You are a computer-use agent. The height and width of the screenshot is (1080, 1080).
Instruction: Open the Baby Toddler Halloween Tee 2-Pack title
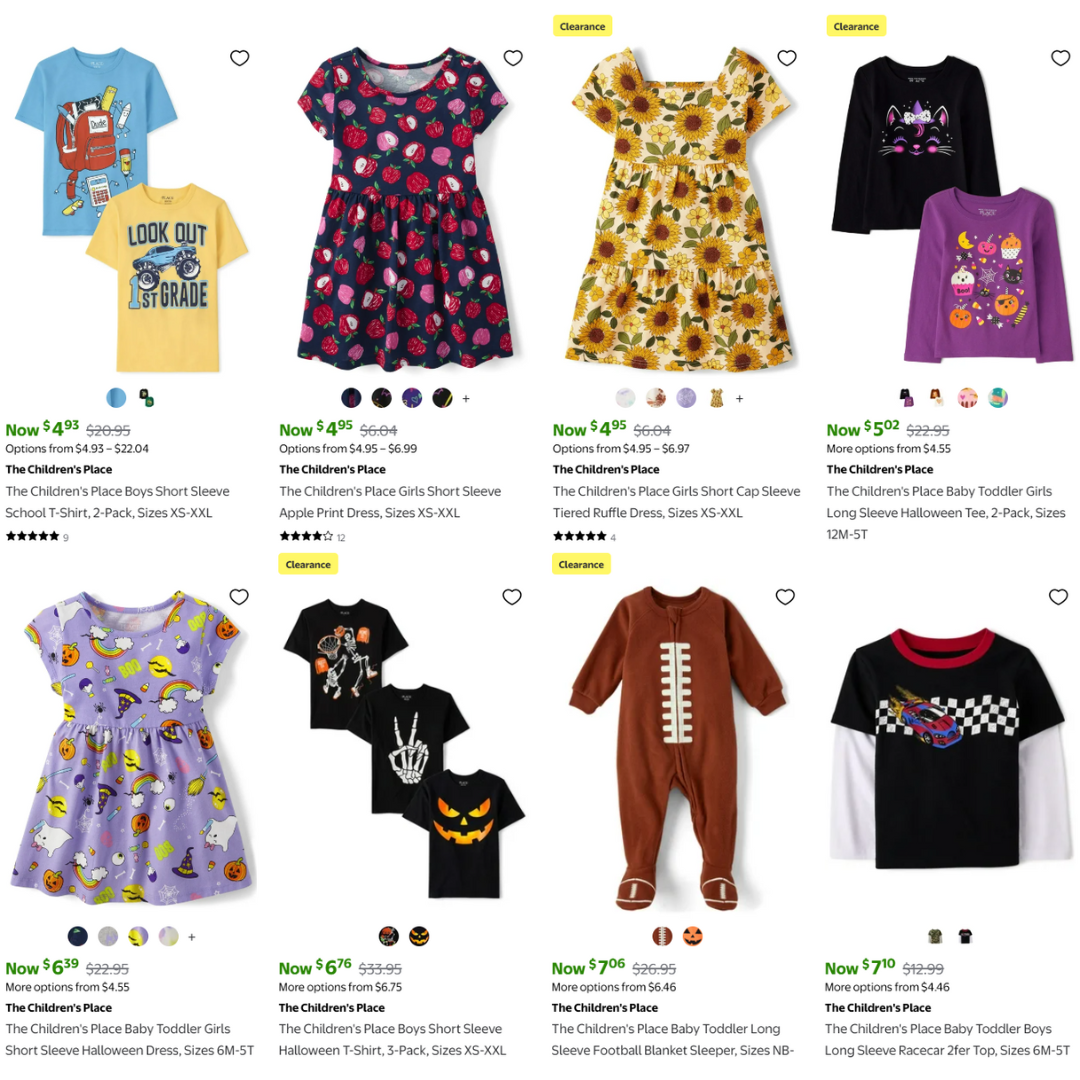(946, 512)
